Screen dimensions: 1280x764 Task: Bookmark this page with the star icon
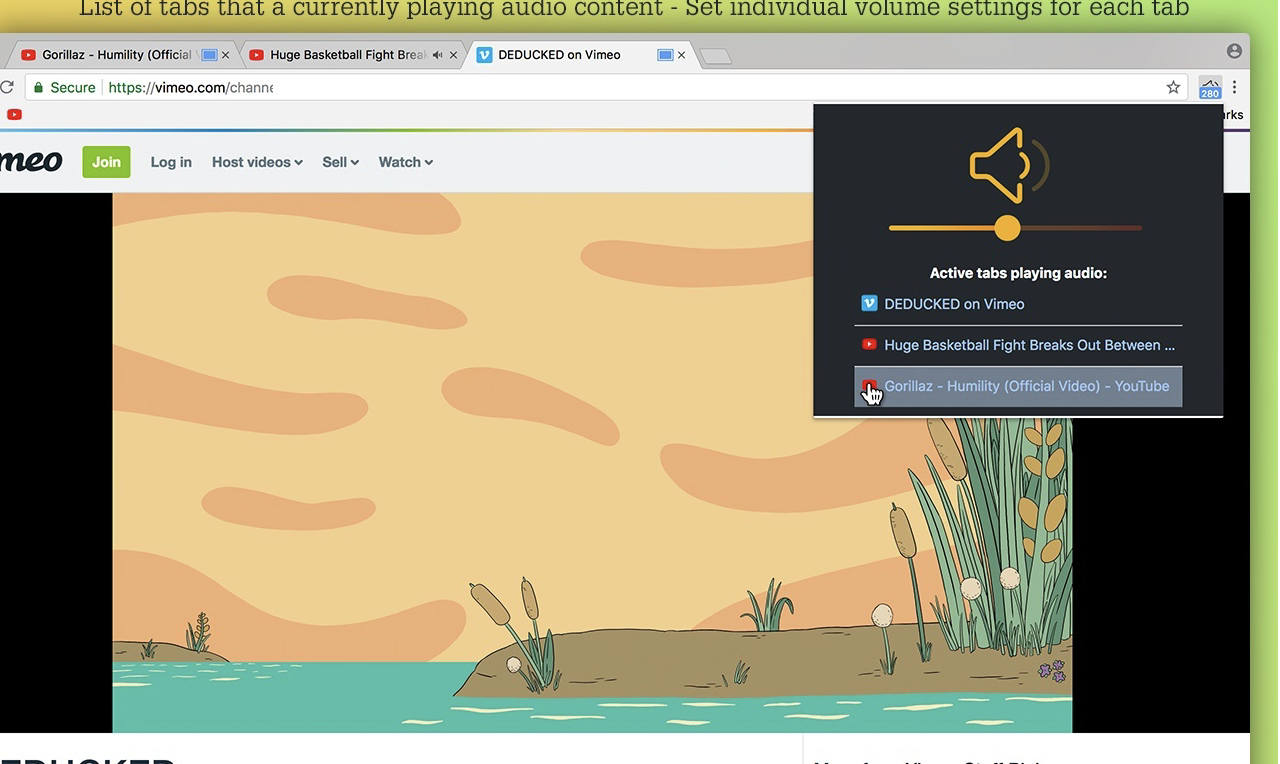[1173, 87]
